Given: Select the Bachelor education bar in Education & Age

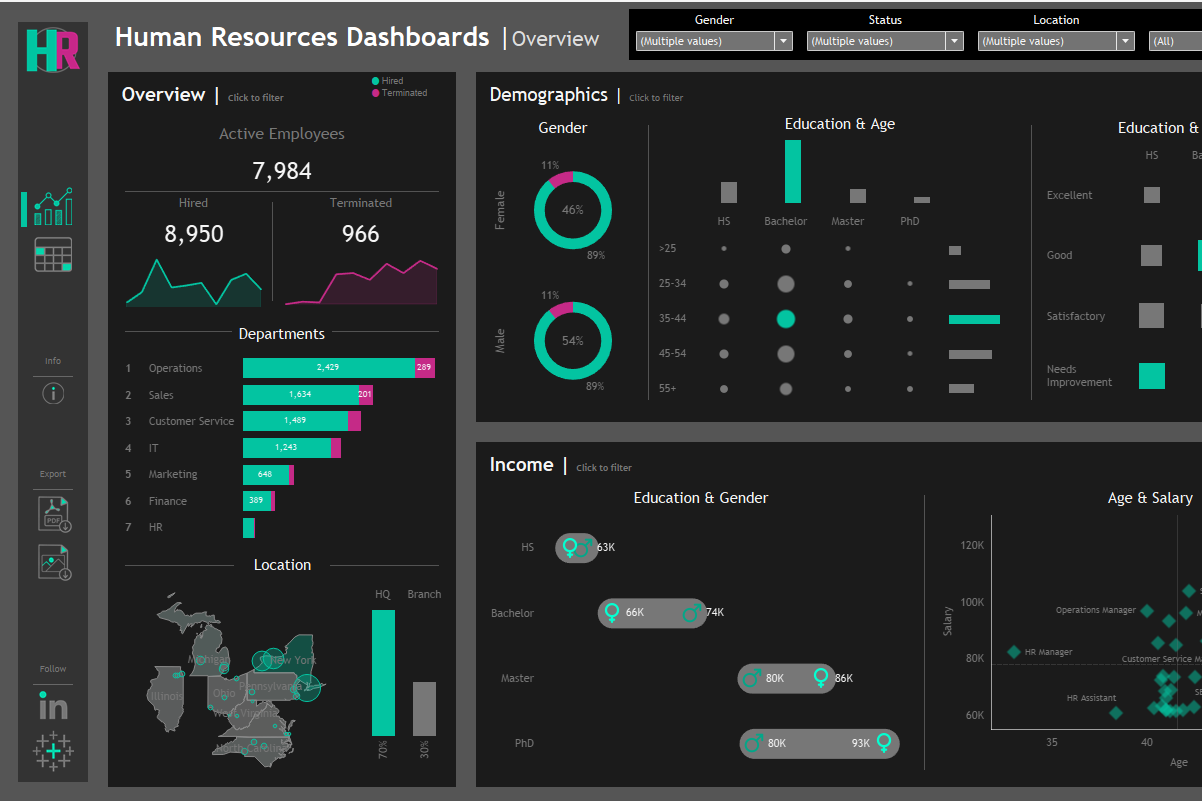Looking at the screenshot, I should click(x=793, y=171).
